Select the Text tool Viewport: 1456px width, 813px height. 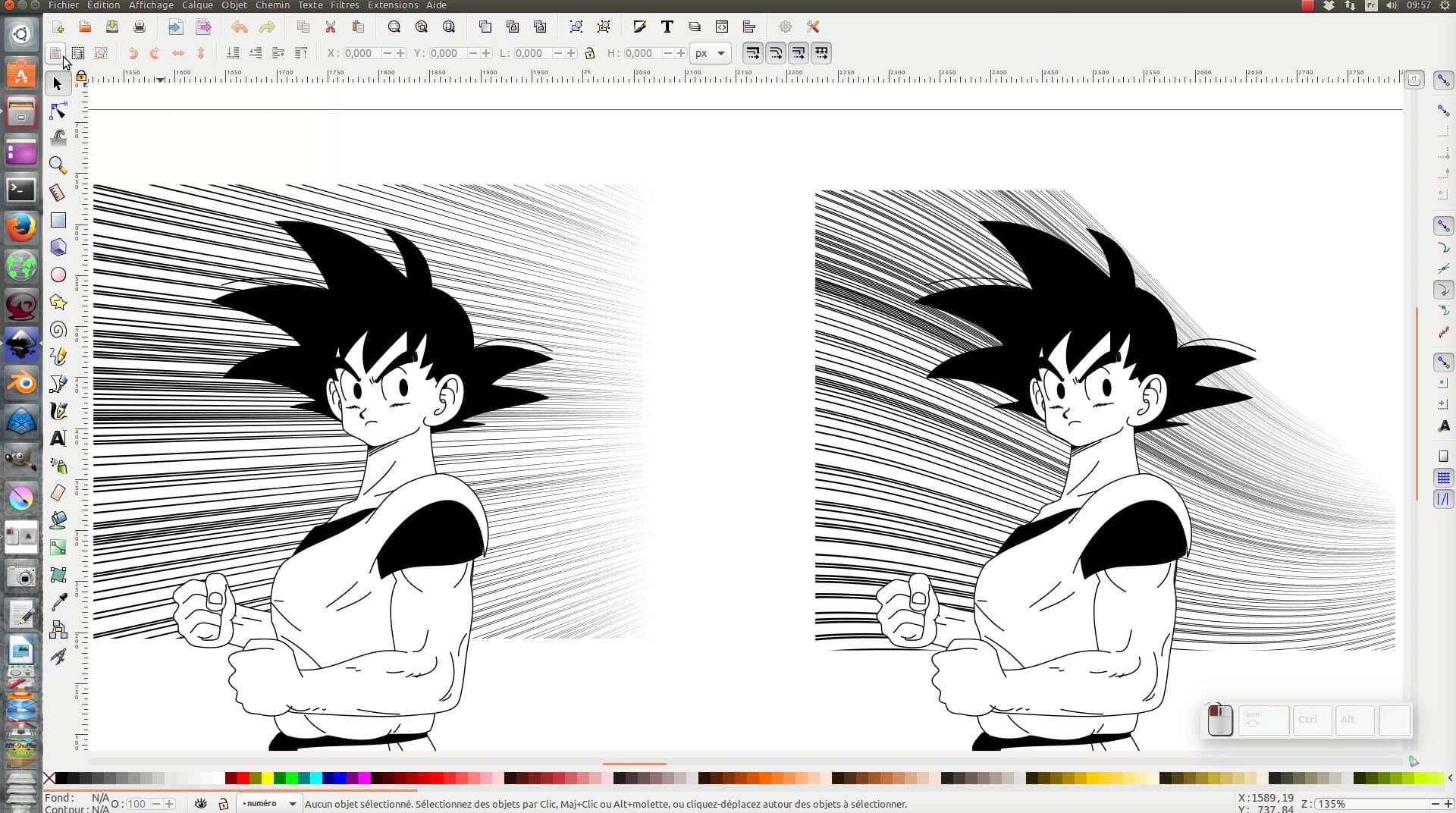click(x=57, y=438)
